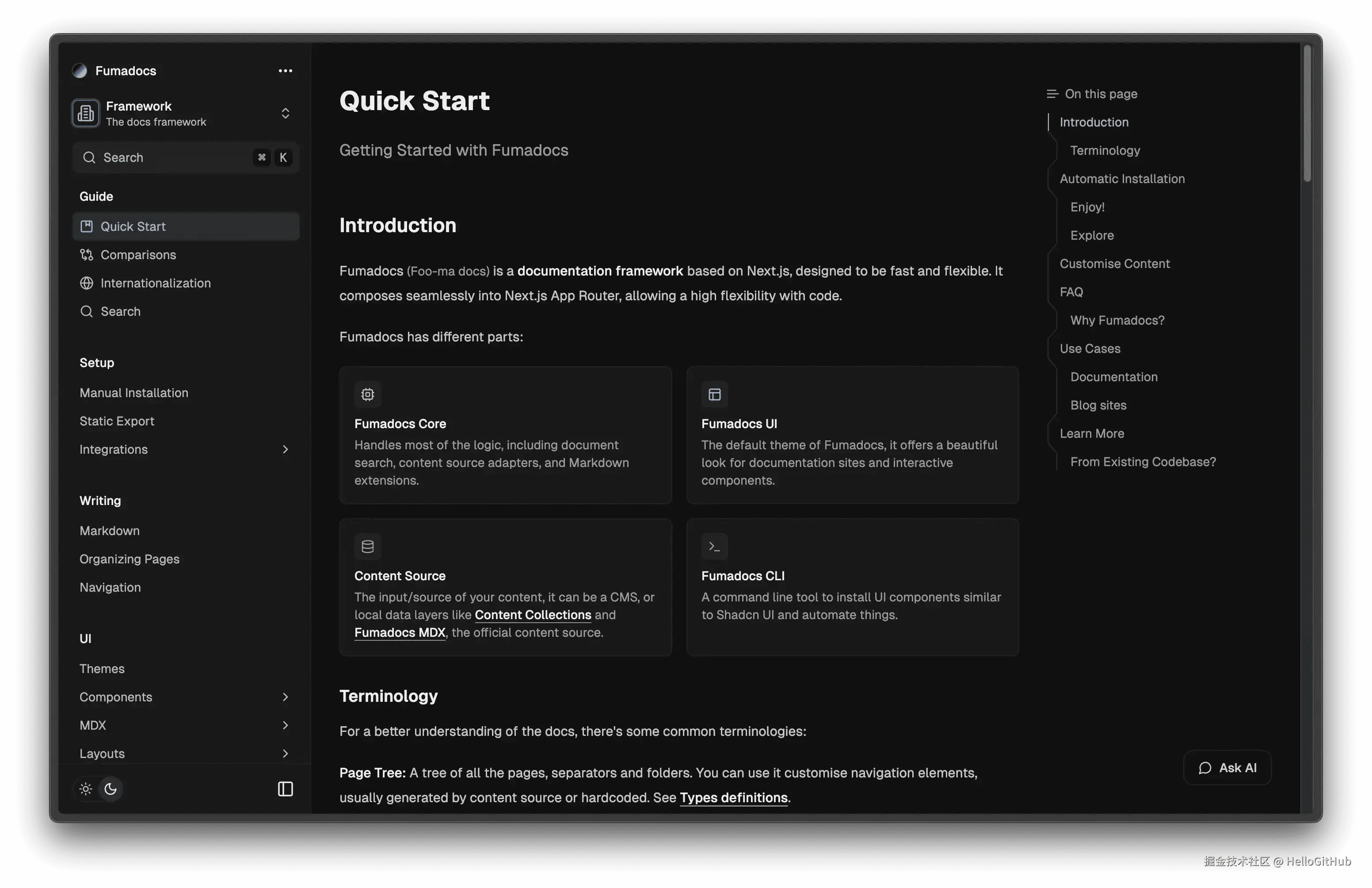The width and height of the screenshot is (1372, 888).
Task: Click the Fumadocs logo in sidebar
Action: pos(80,71)
